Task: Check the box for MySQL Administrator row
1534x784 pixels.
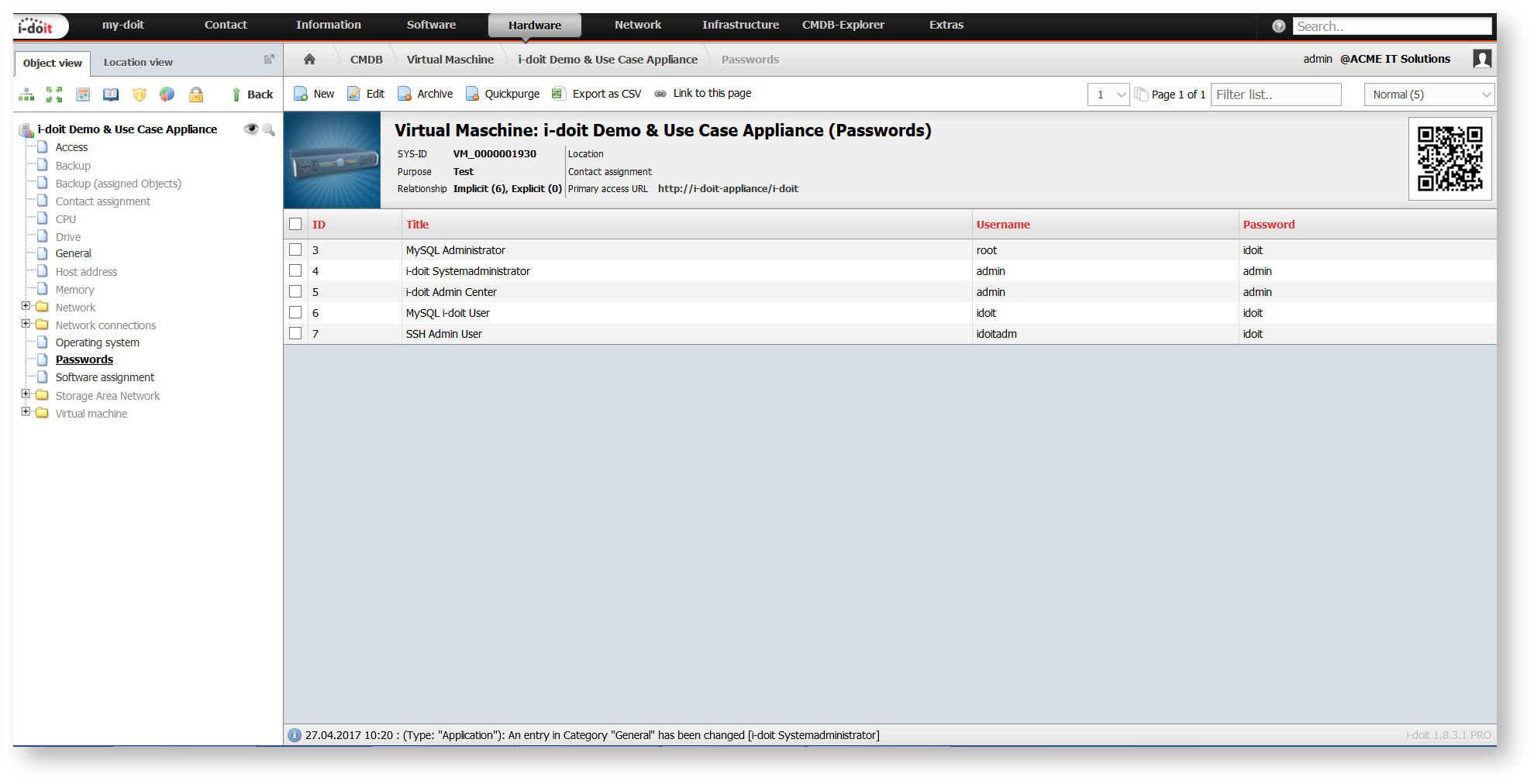Action: pos(295,249)
